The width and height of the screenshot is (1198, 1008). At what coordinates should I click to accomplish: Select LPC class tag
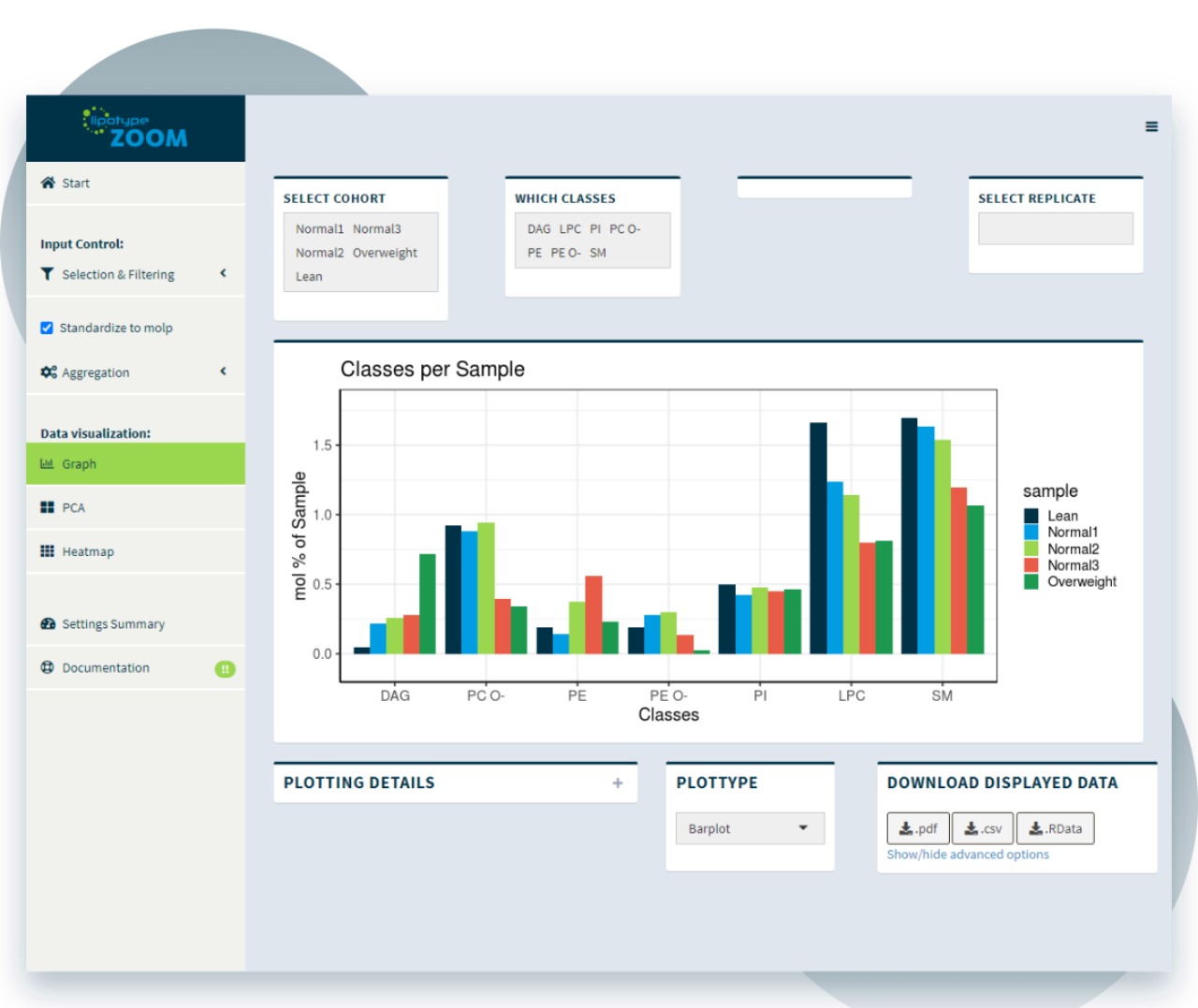point(570,228)
